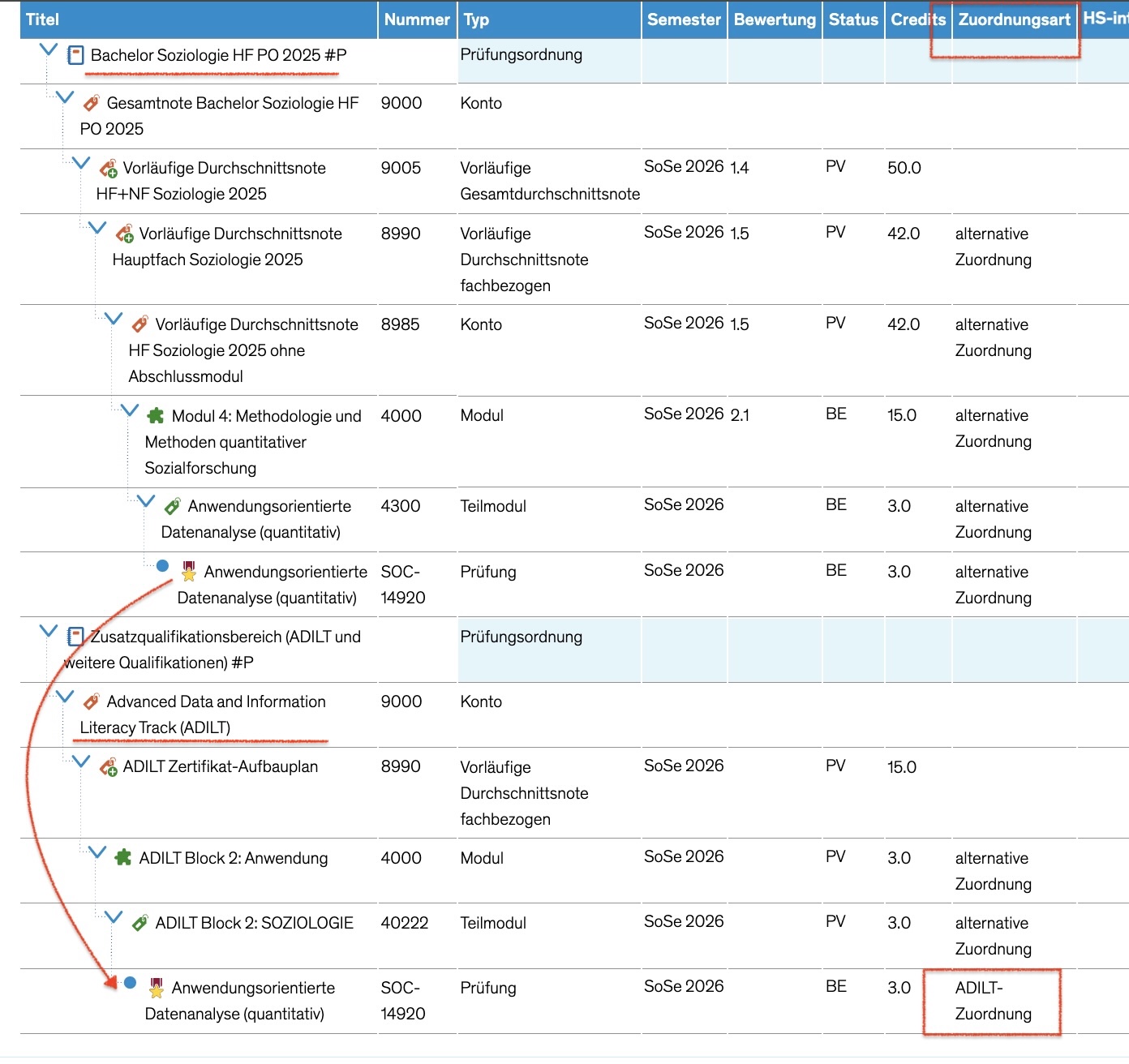Click the document icon beside Bachelor Soziologie HF PO 2025
Viewport: 1129px width, 1064px height.
[x=75, y=55]
